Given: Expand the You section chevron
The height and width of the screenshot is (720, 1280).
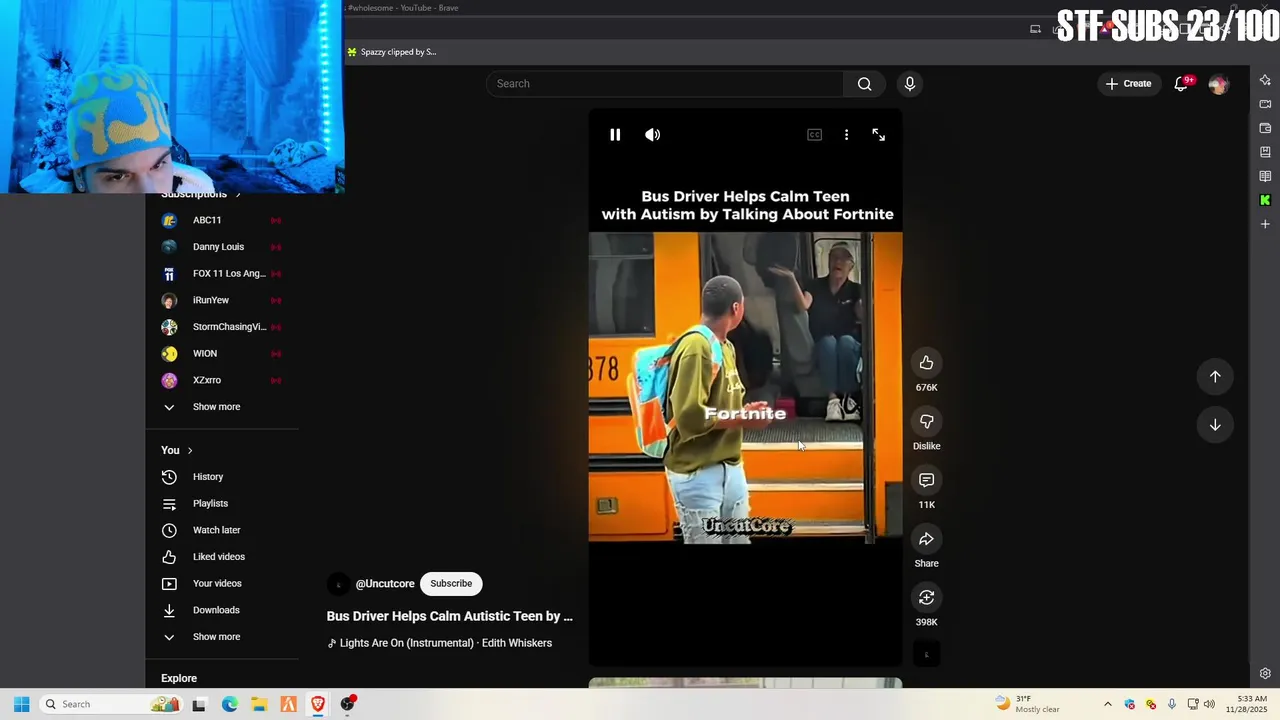Looking at the screenshot, I should click(190, 451).
